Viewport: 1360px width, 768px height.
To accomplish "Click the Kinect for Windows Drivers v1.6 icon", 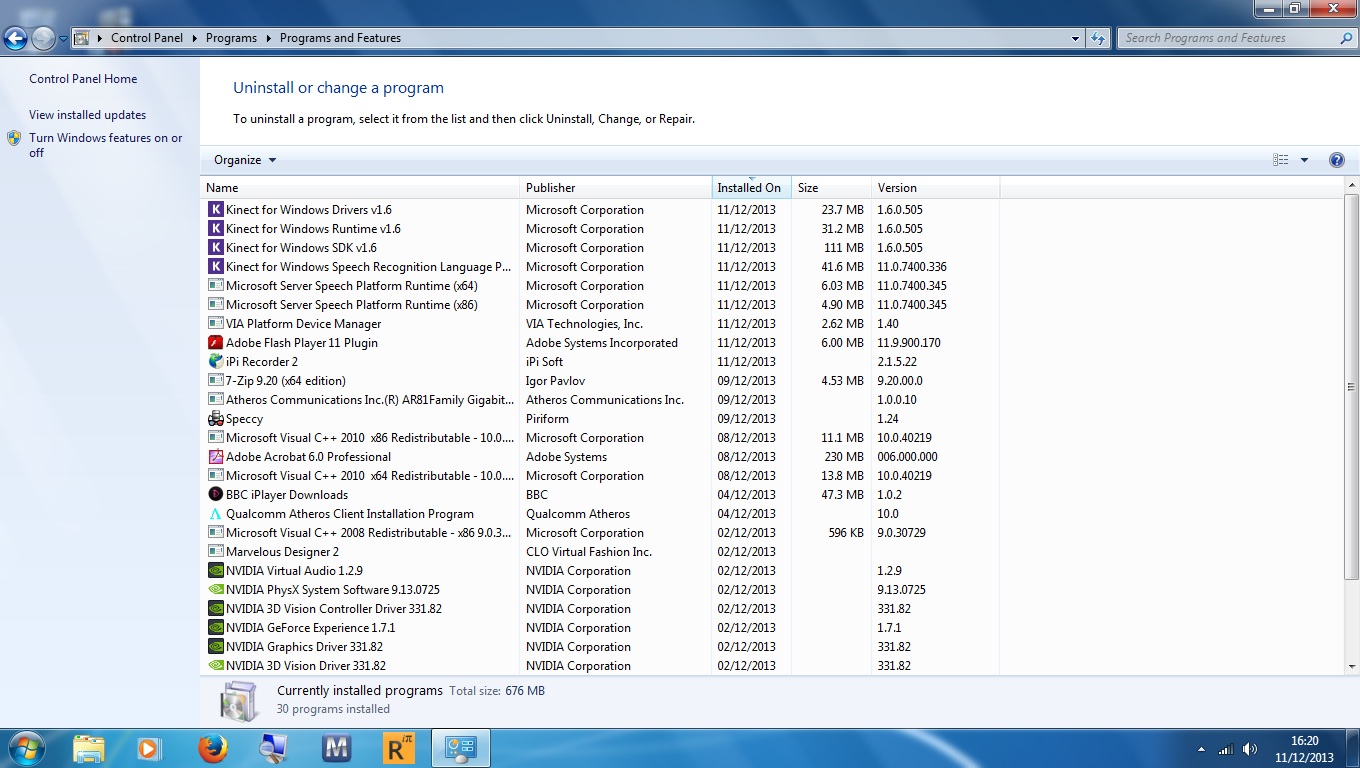I will [216, 210].
